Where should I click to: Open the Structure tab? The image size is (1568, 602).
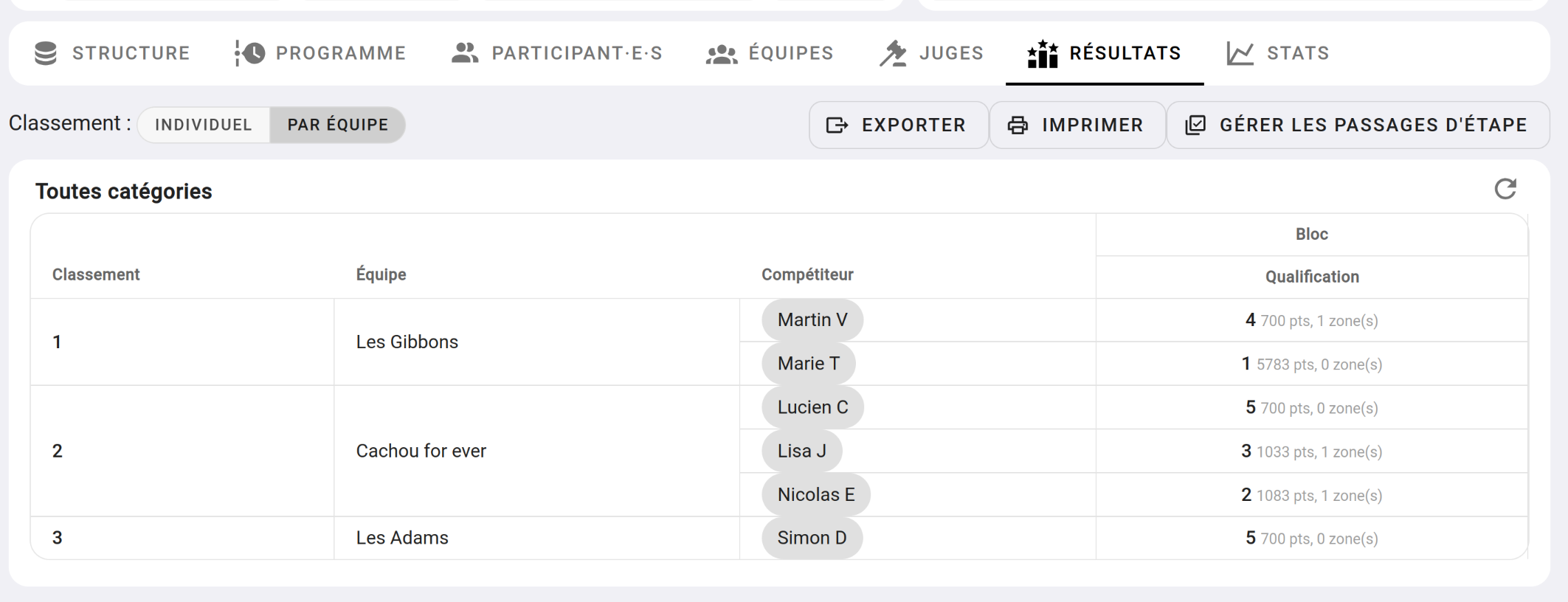113,53
